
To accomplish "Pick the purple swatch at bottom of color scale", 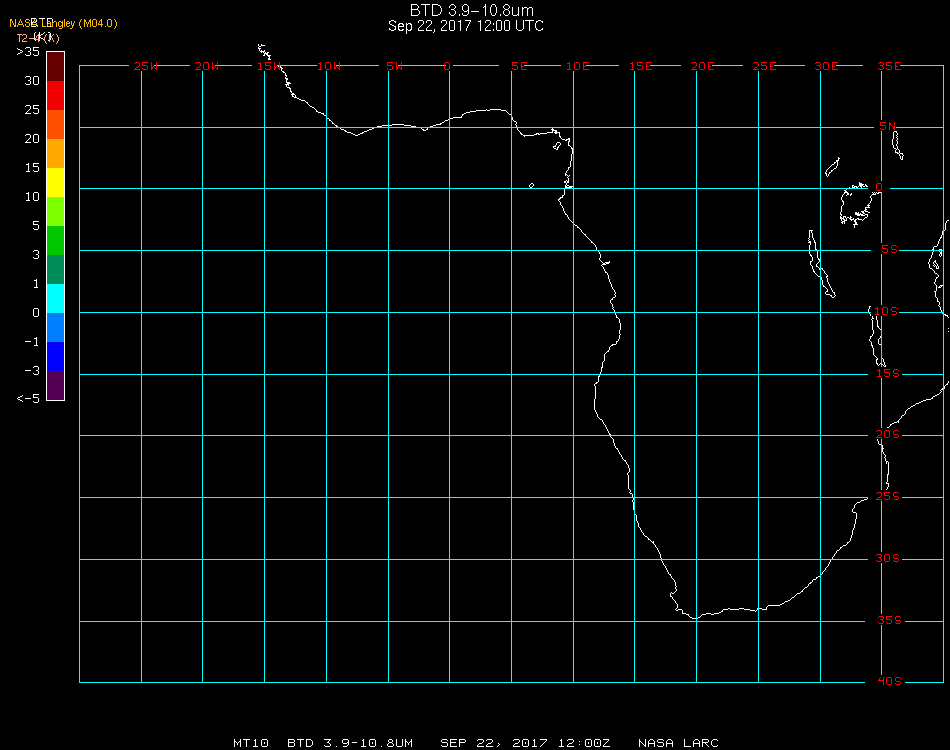I will (x=56, y=385).
